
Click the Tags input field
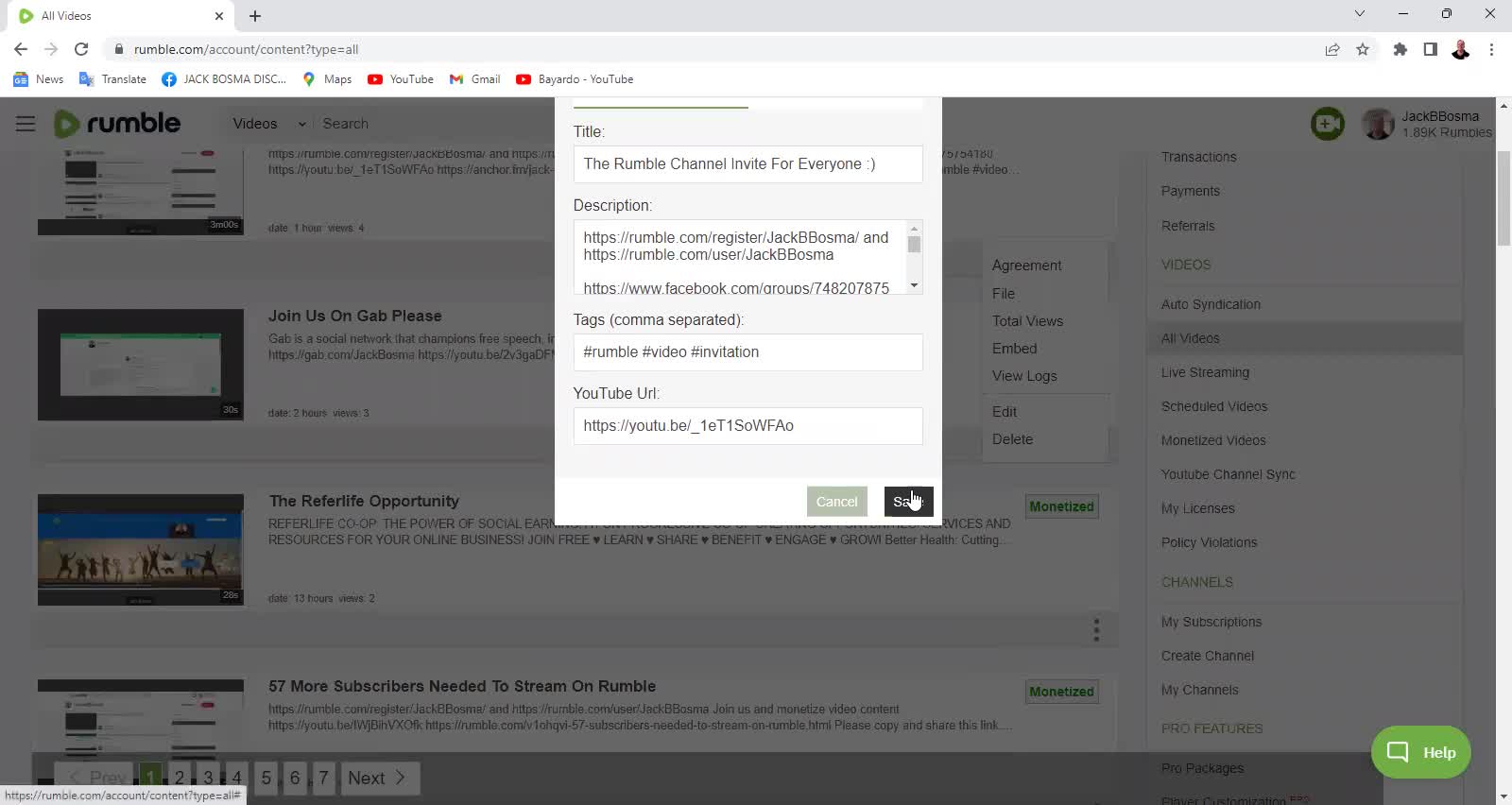pos(747,351)
